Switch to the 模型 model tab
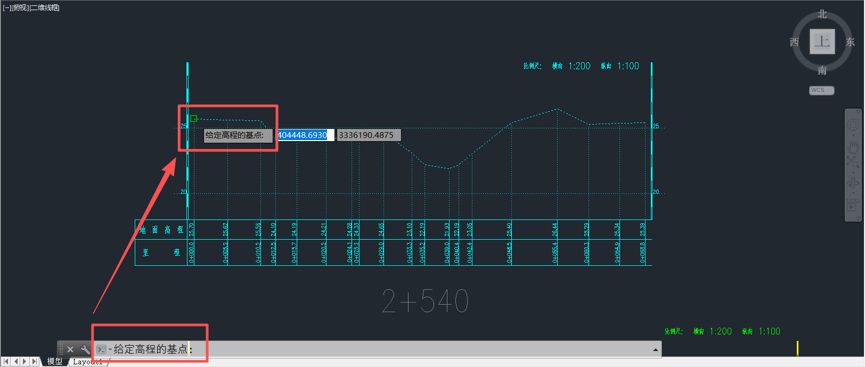The image size is (865, 367). click(54, 361)
